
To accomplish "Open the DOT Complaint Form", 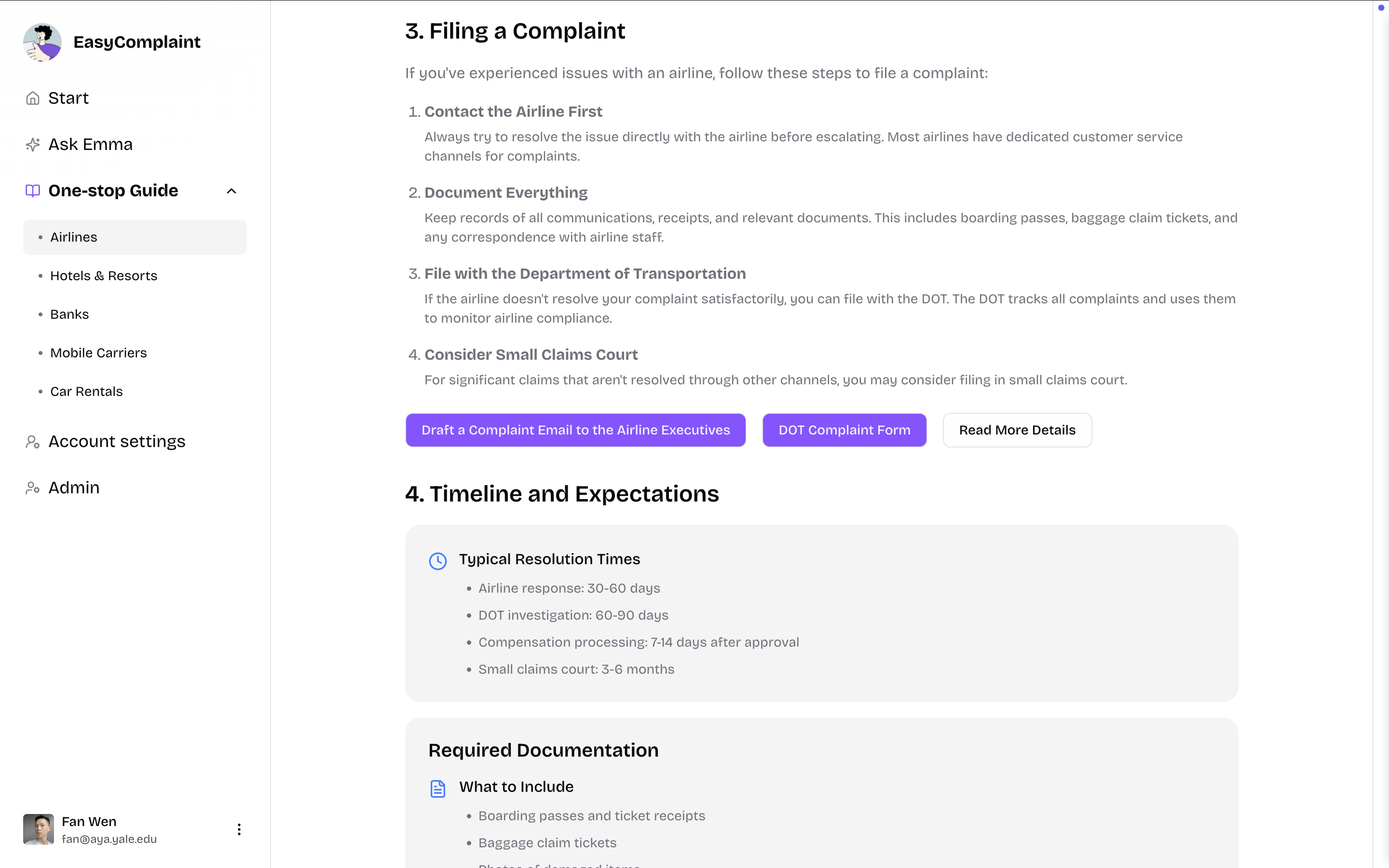I will point(844,430).
